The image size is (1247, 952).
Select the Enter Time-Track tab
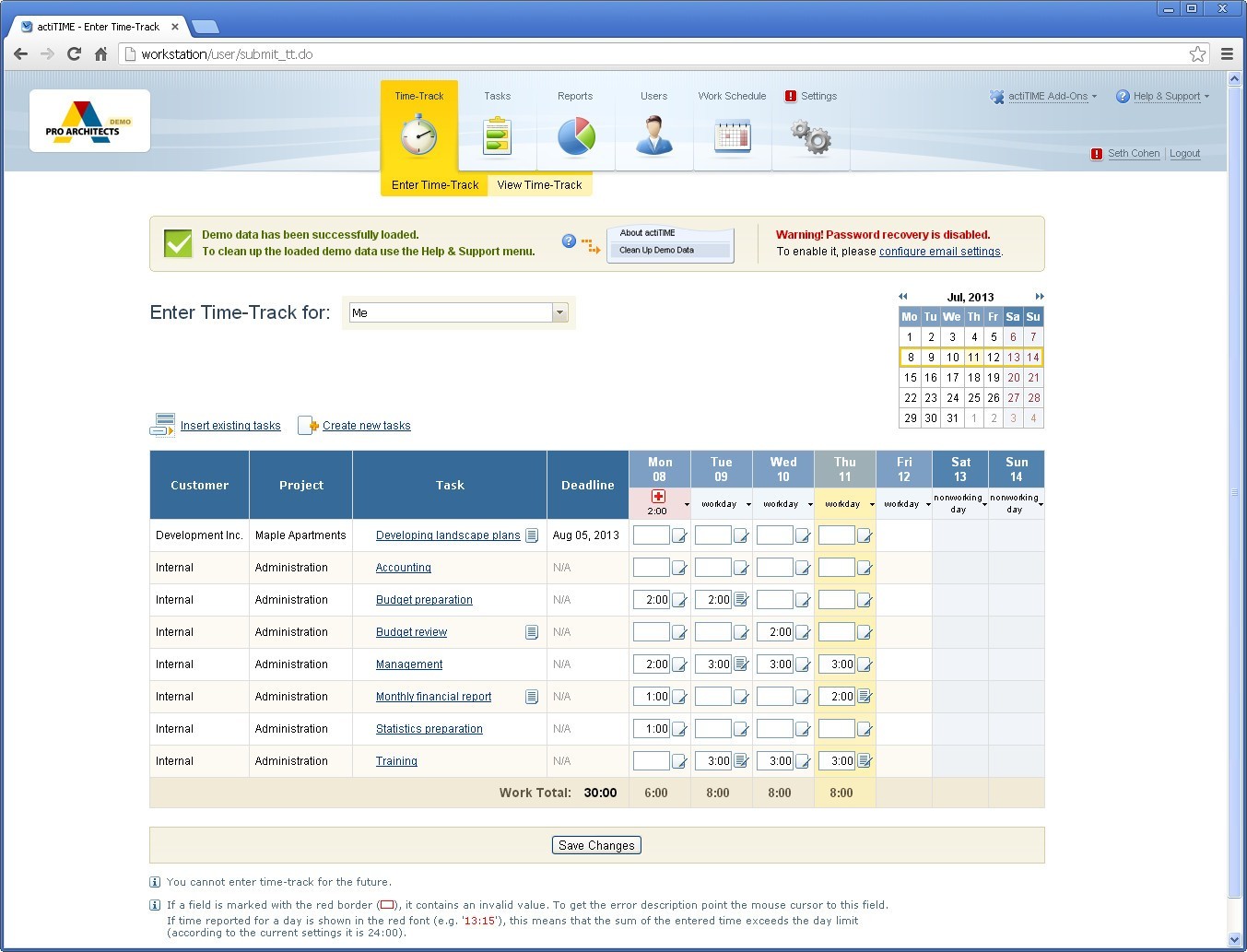point(435,185)
